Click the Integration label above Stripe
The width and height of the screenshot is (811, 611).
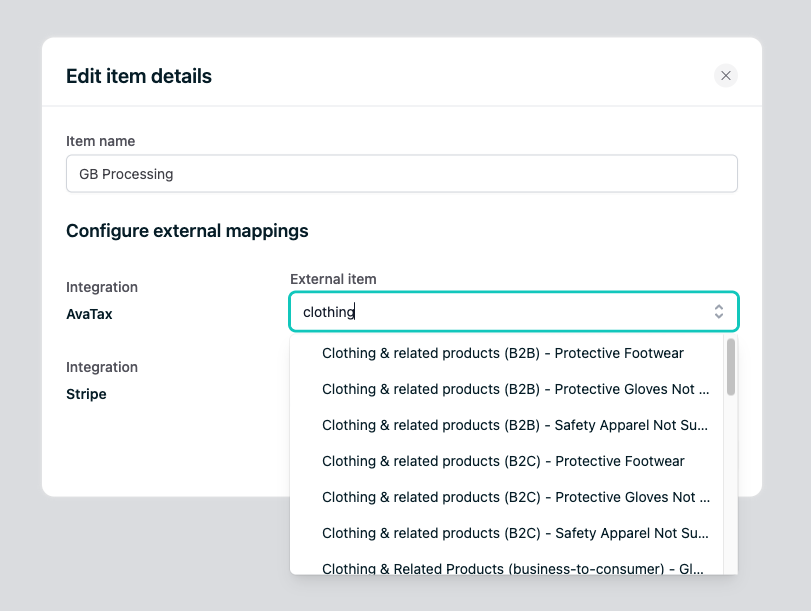[x=102, y=367]
